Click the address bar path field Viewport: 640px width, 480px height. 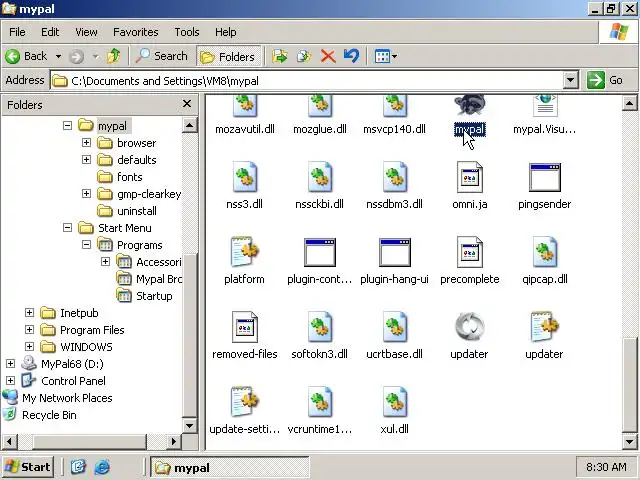point(306,80)
